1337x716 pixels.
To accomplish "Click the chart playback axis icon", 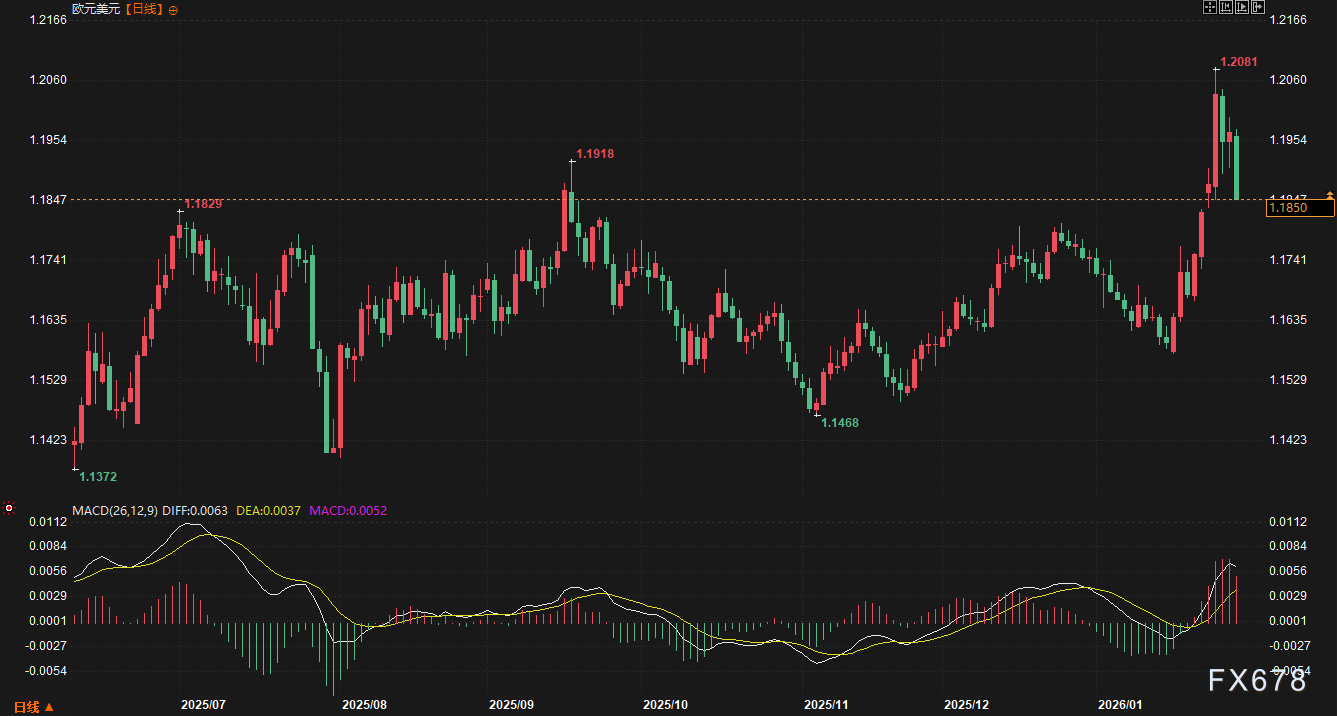I will [1241, 8].
